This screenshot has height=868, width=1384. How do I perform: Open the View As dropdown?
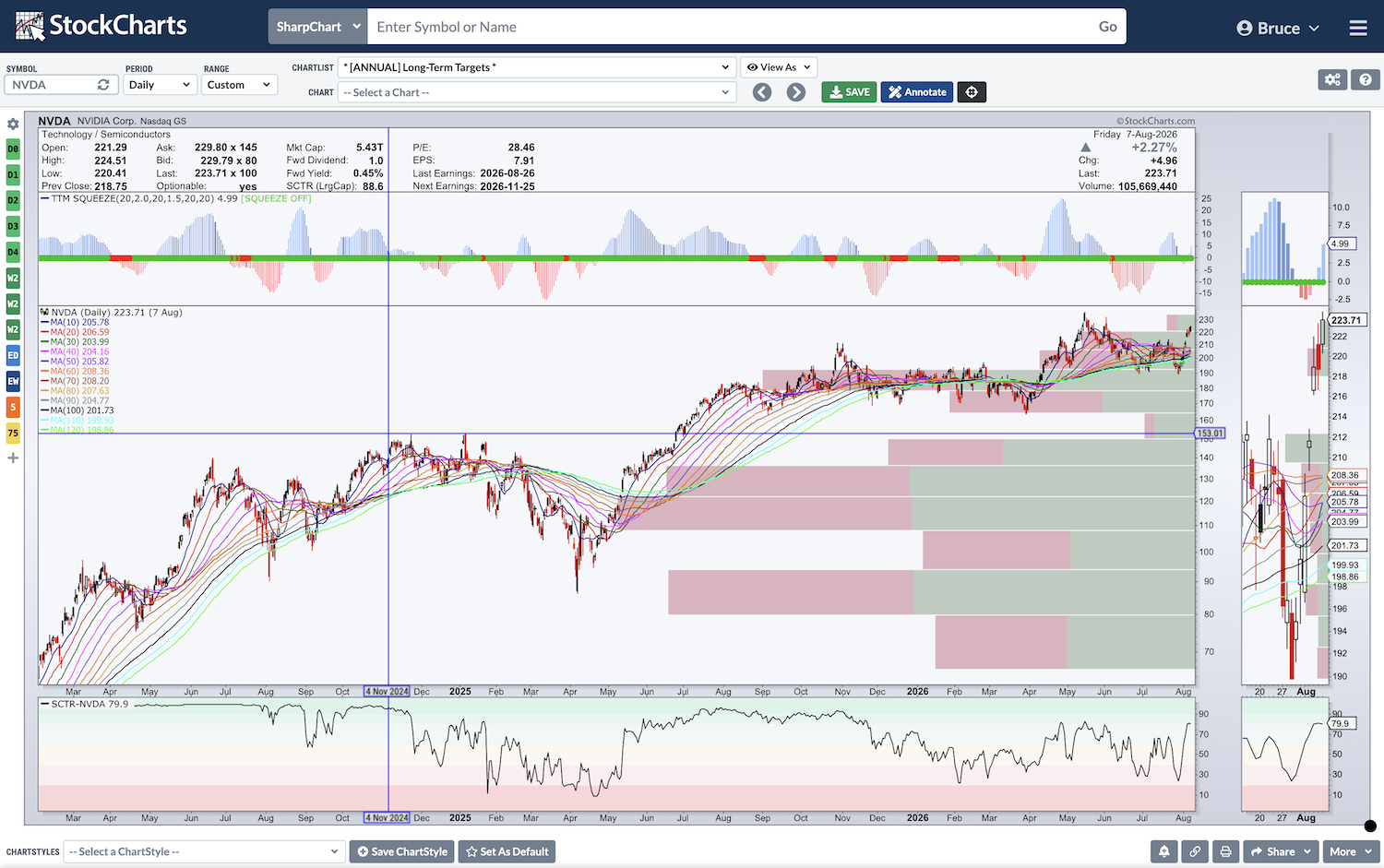click(779, 67)
